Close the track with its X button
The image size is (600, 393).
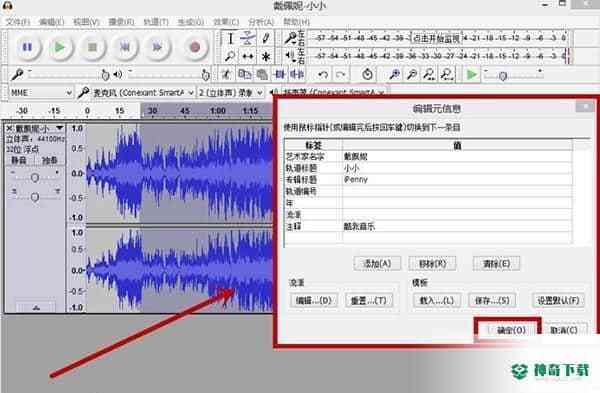(10, 129)
